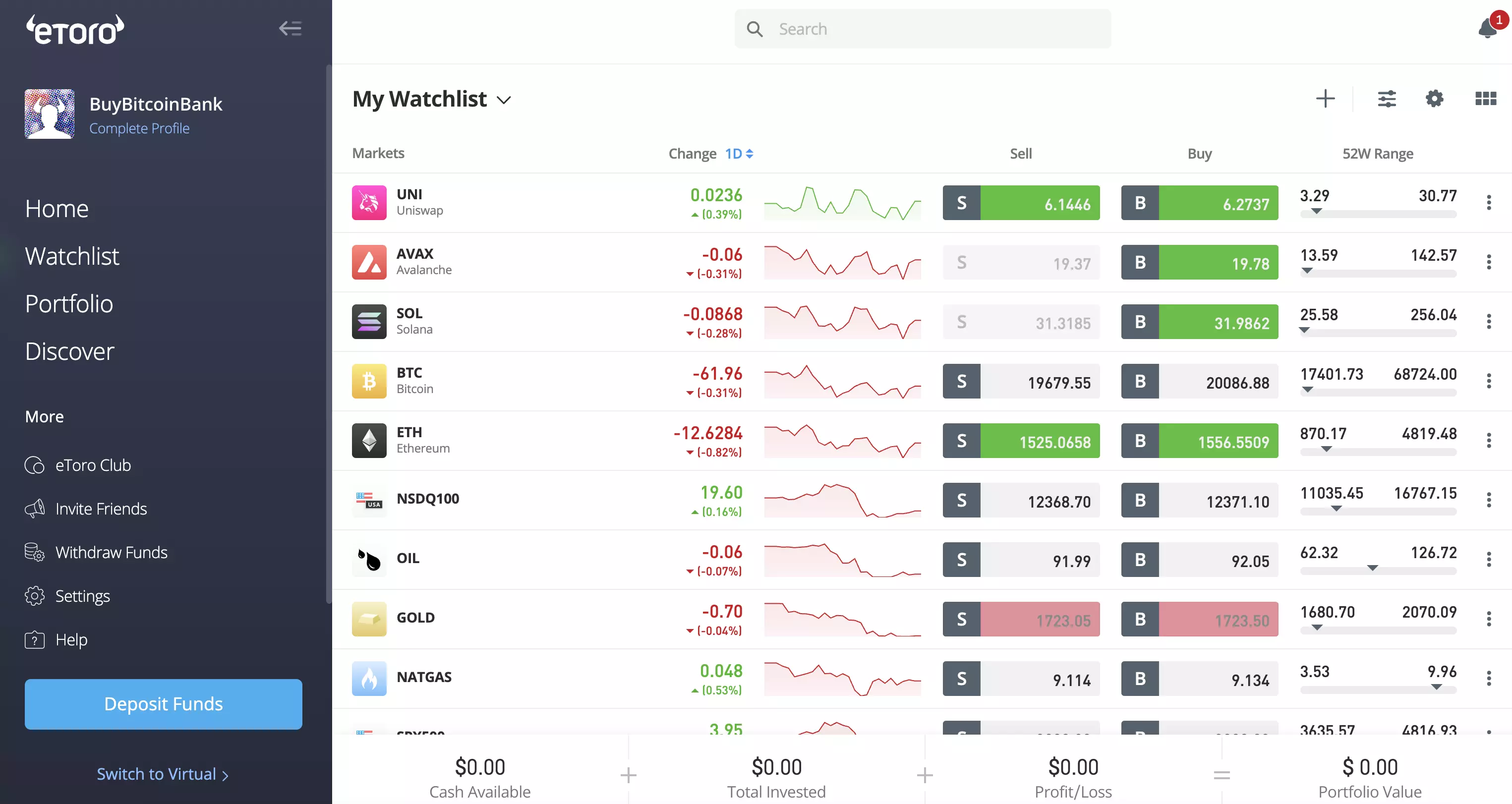The image size is (1512, 804).
Task: Sell BTC at 19679.55
Action: click(x=1021, y=381)
